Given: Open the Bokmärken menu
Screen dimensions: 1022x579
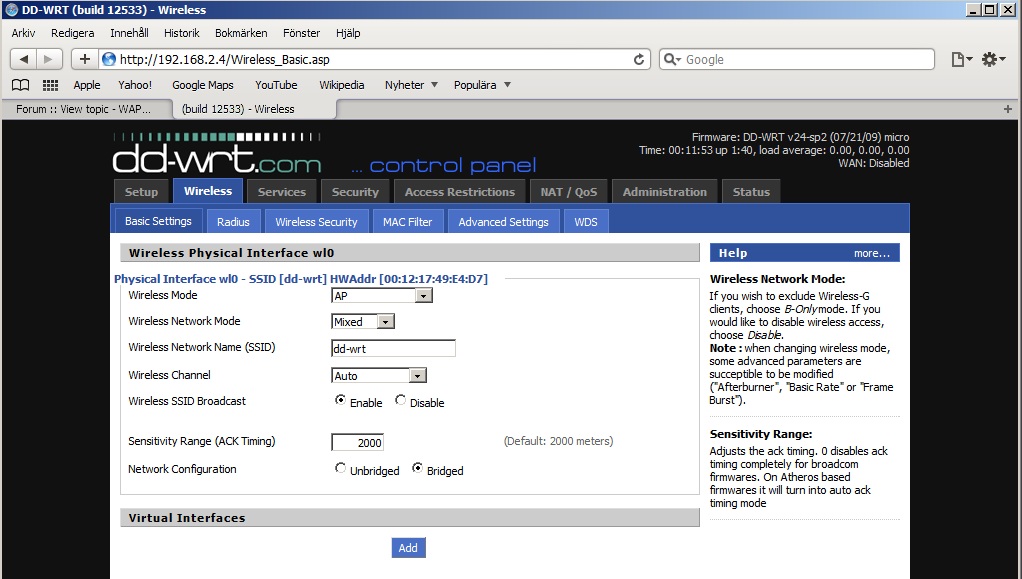Looking at the screenshot, I should [241, 33].
